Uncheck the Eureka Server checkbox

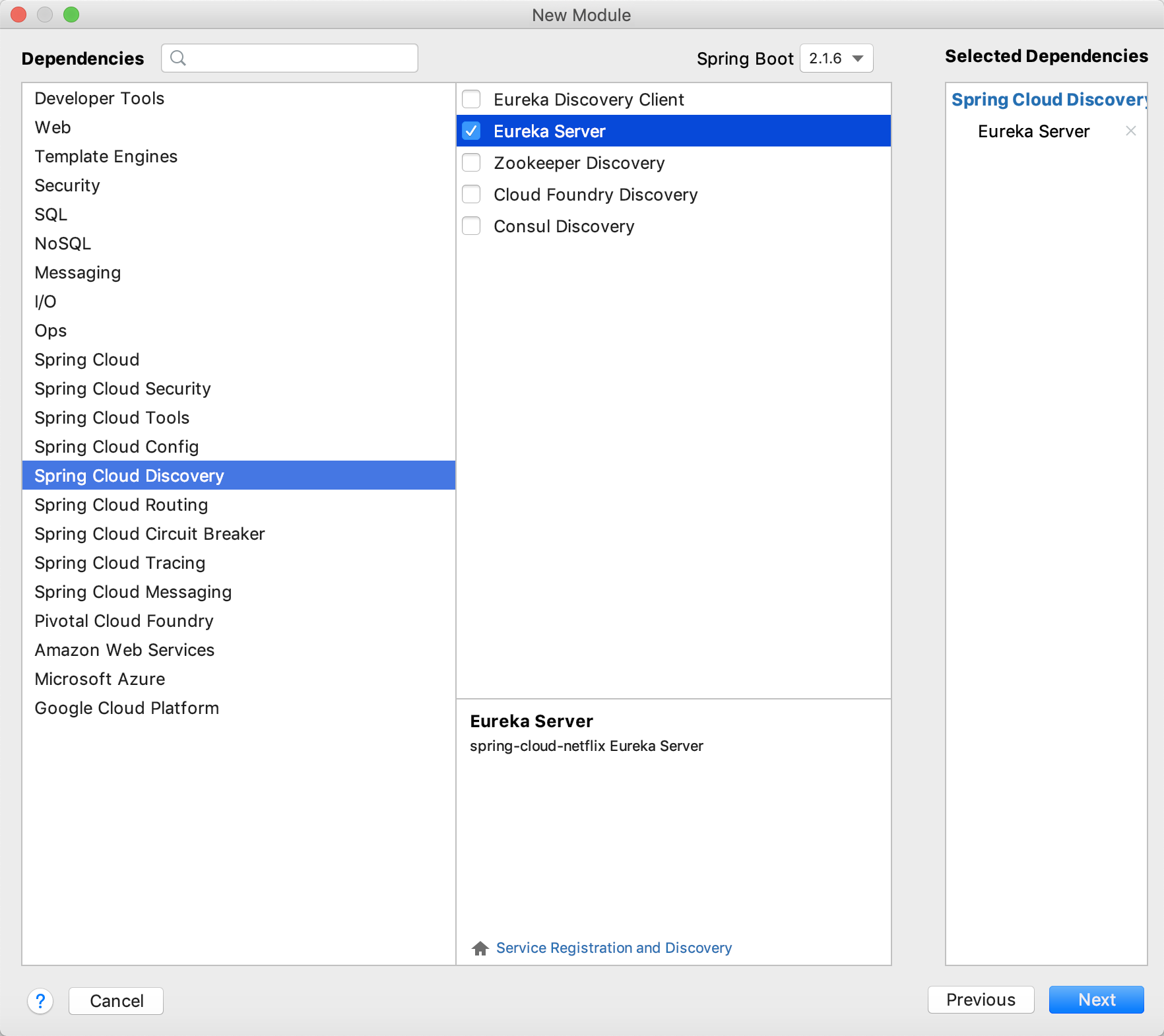(x=471, y=131)
